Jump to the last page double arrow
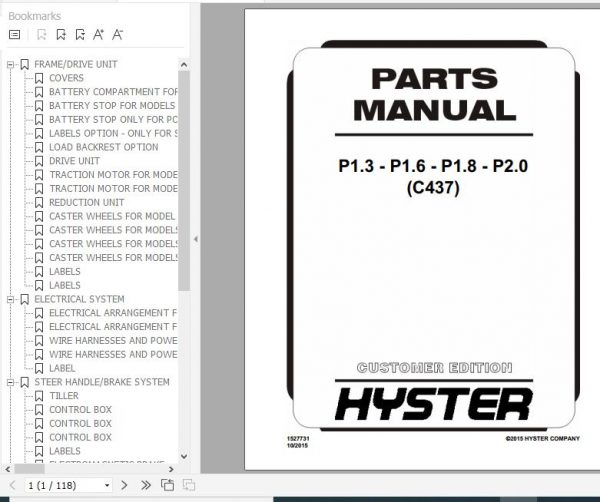The image size is (600, 502). (x=146, y=486)
